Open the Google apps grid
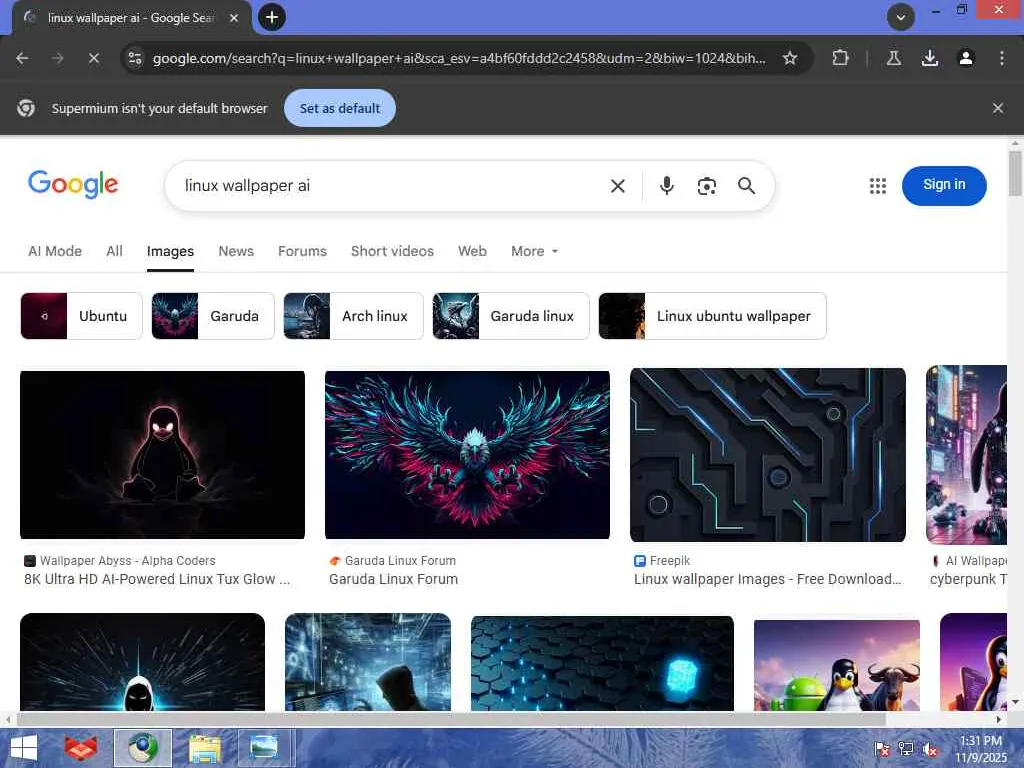 tap(878, 186)
